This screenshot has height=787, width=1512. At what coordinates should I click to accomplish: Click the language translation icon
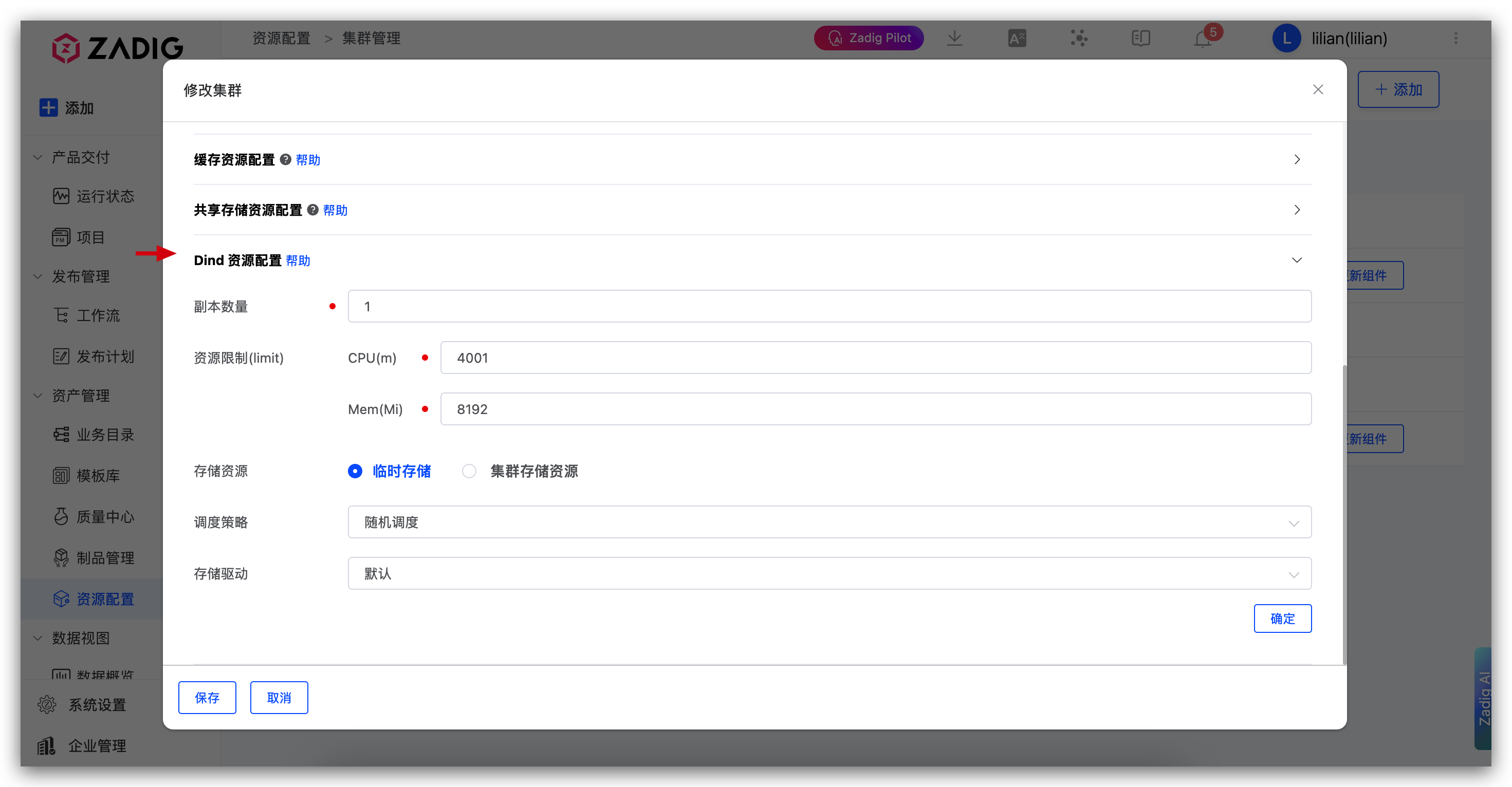[1017, 38]
